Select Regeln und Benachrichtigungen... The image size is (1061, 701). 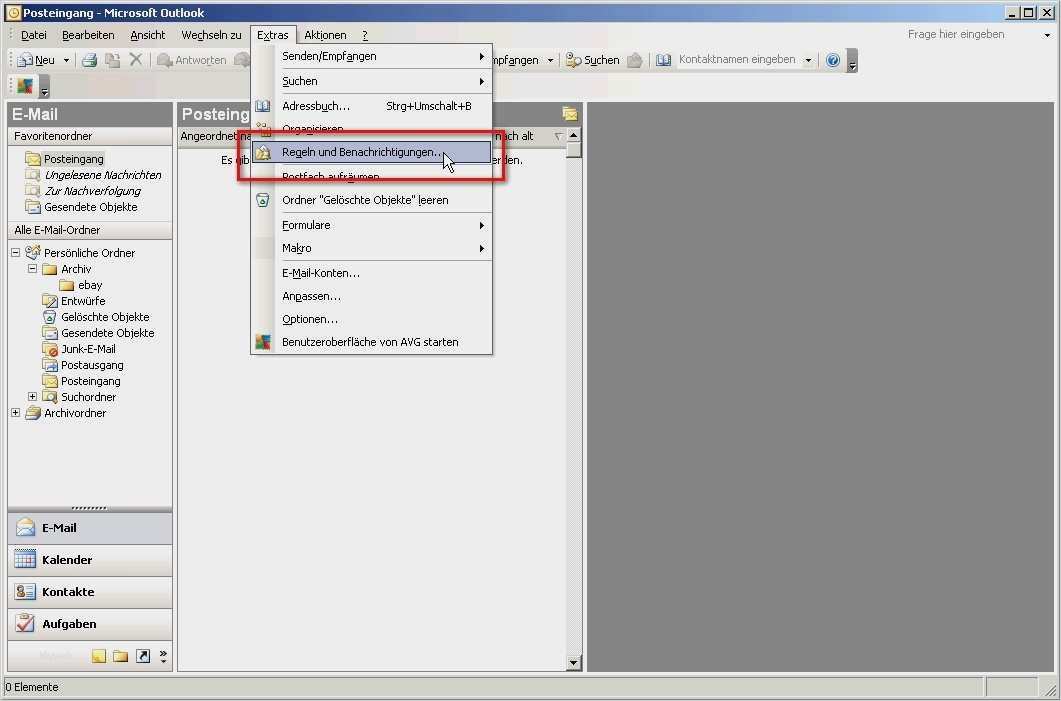(371, 153)
